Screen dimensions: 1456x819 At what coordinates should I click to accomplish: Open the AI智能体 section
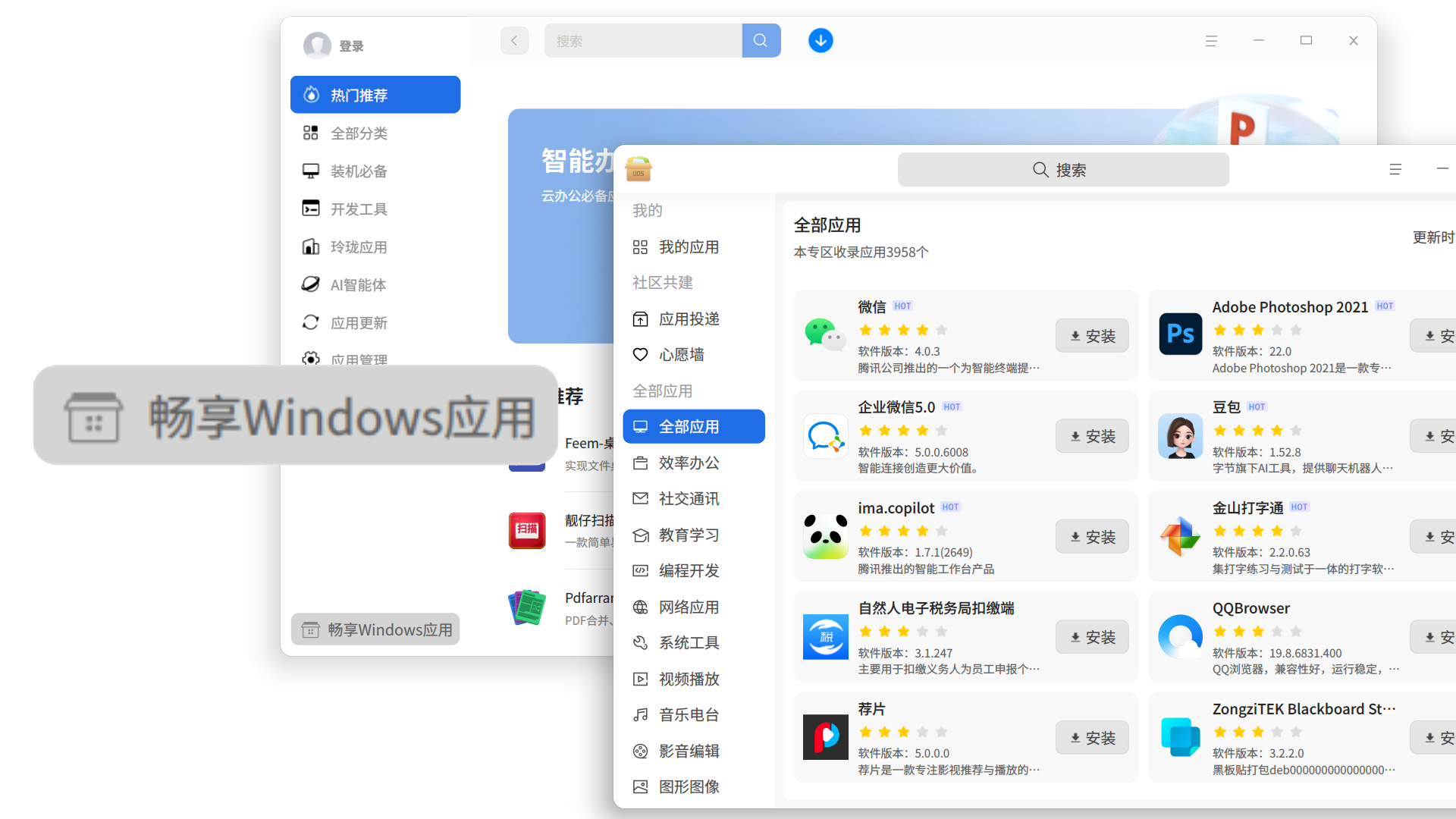point(359,284)
